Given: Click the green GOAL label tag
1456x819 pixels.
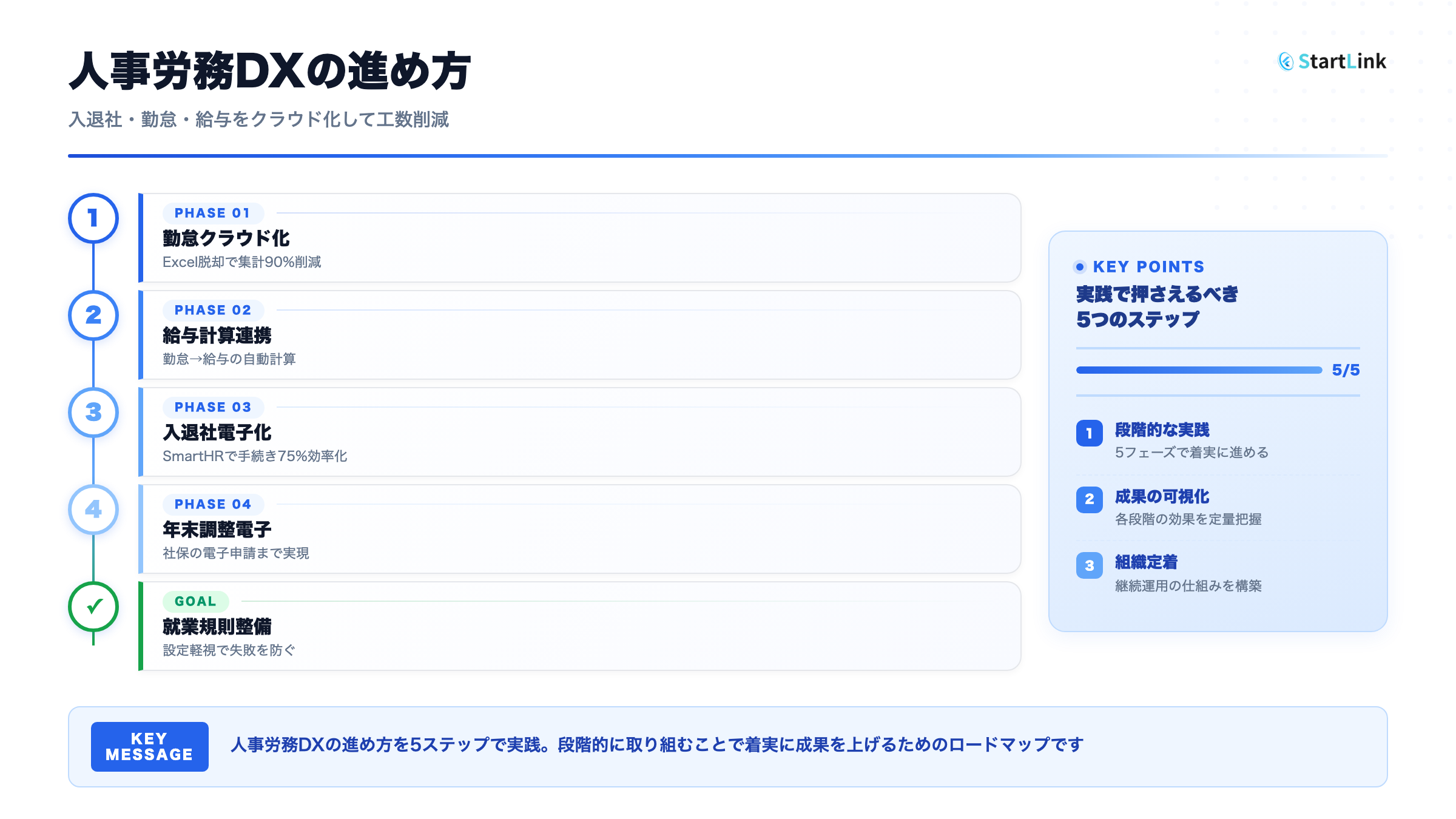Looking at the screenshot, I should pos(195,601).
